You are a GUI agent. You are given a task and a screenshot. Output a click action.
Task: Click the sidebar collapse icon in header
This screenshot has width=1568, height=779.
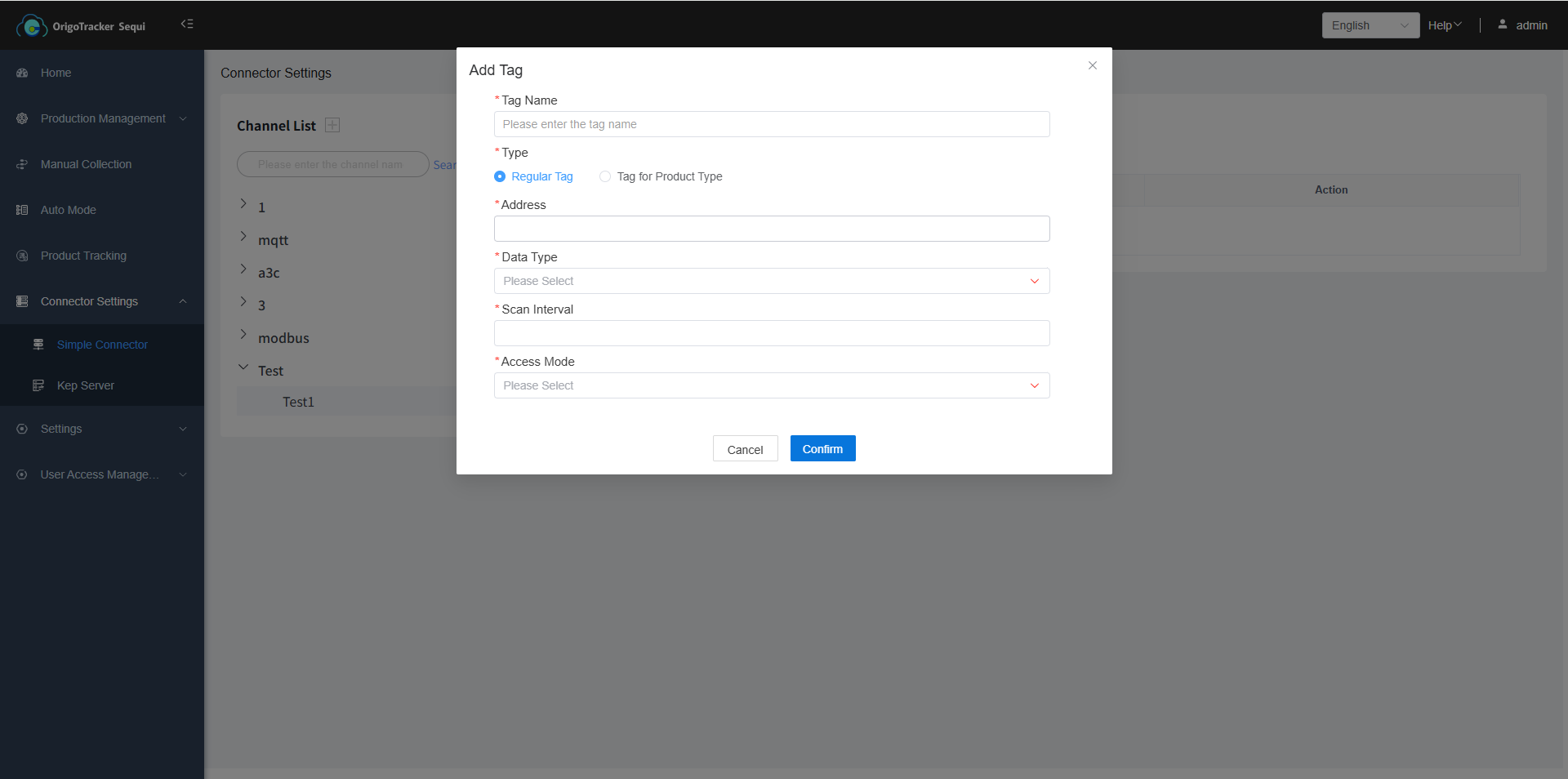coord(187,24)
